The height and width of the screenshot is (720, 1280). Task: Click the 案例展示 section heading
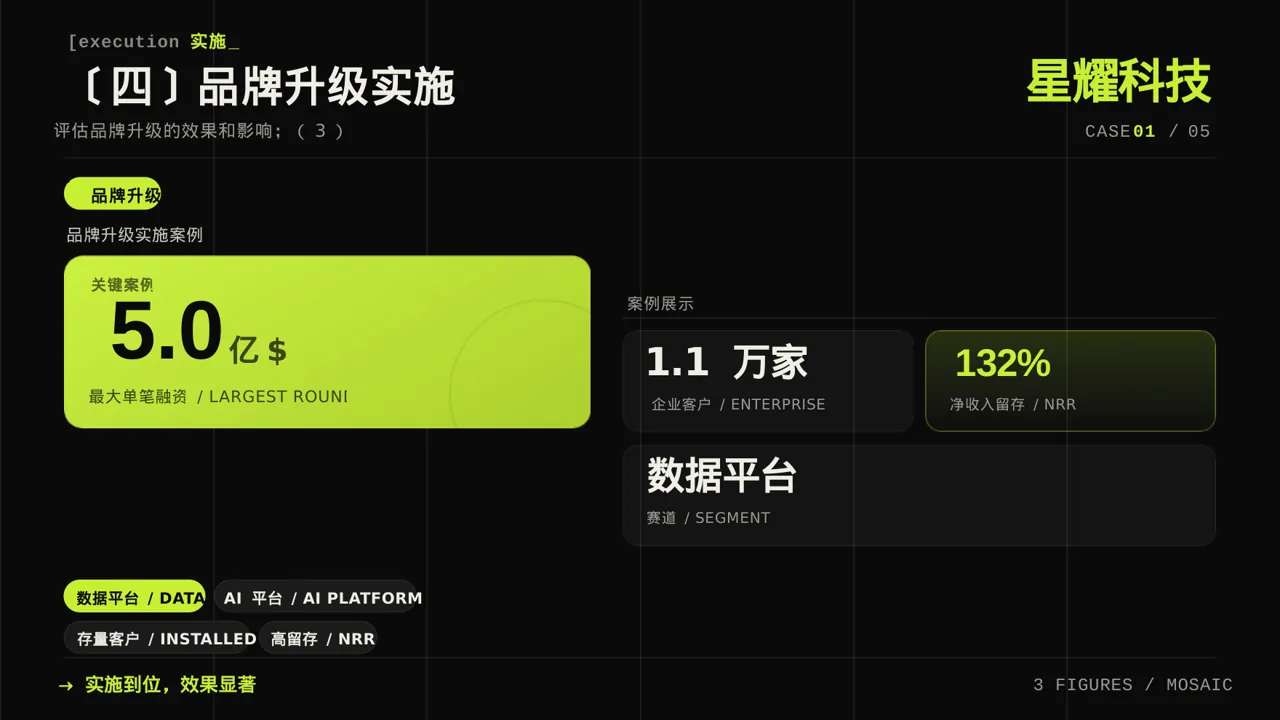click(x=660, y=304)
